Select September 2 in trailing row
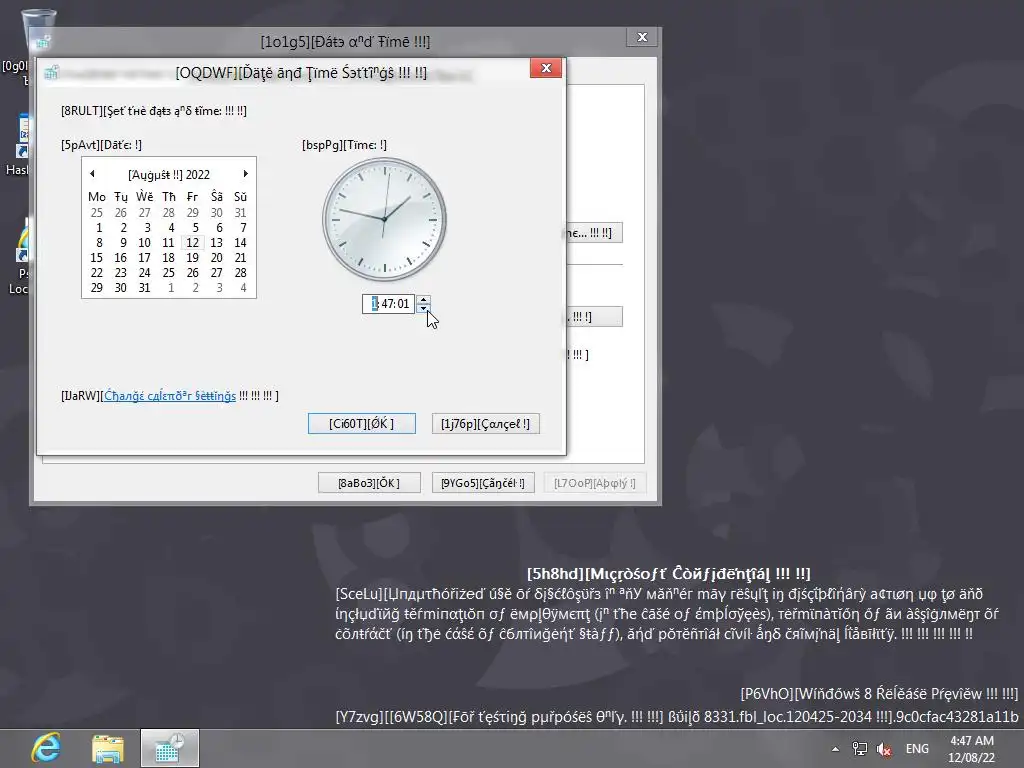The image size is (1024, 768). coord(195,288)
